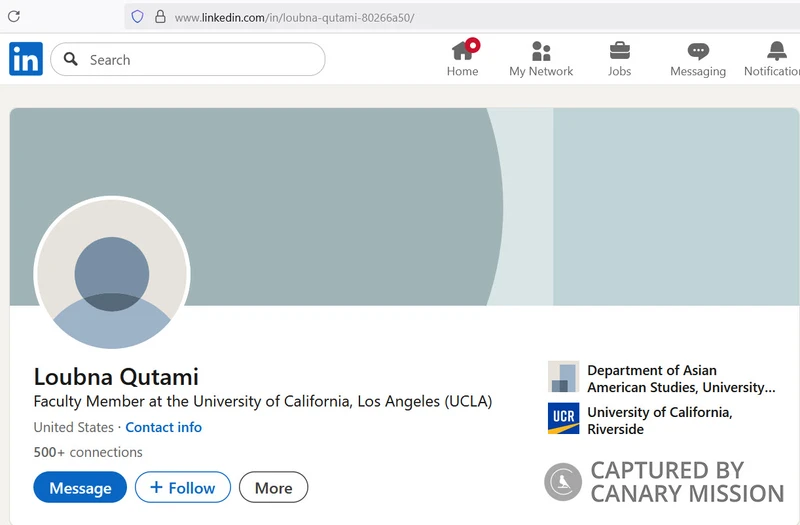
Task: Open the default profile photo avatar
Action: tap(112, 273)
